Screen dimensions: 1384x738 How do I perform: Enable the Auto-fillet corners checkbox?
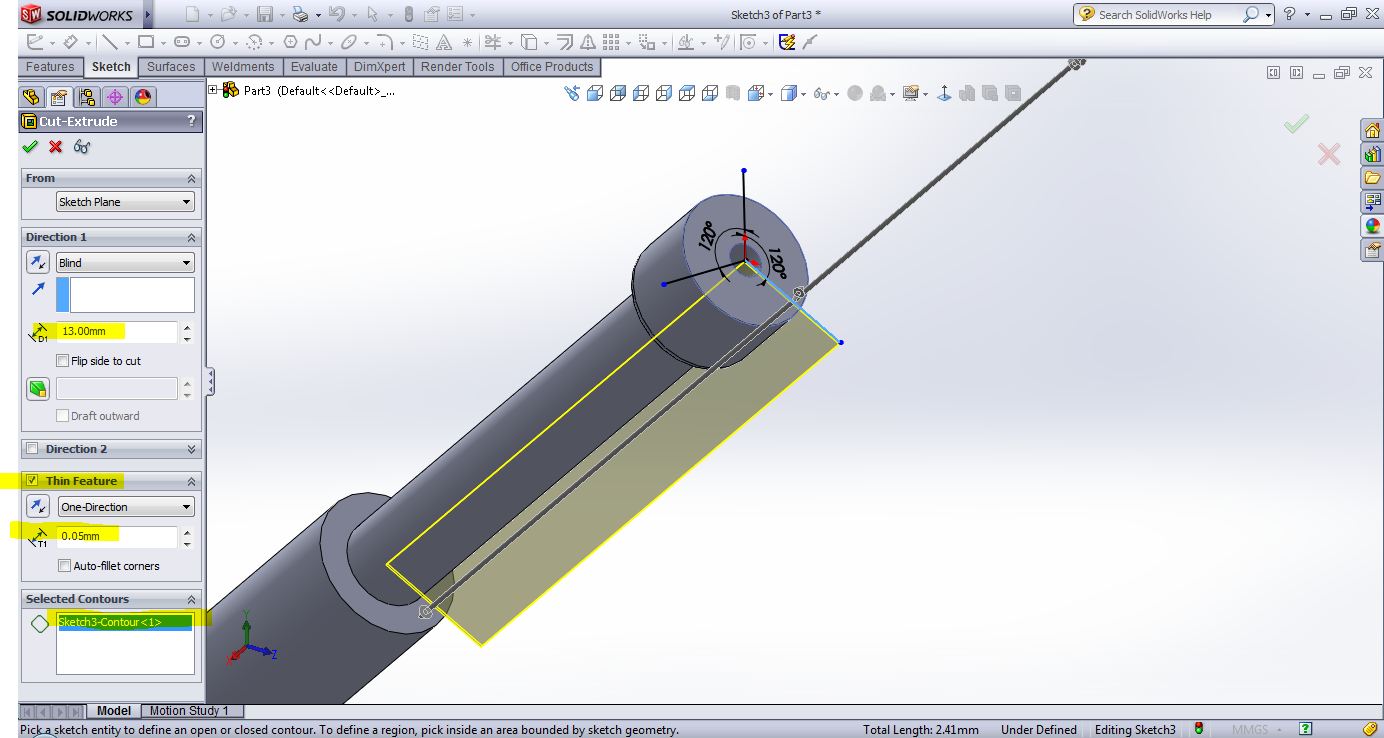click(64, 566)
